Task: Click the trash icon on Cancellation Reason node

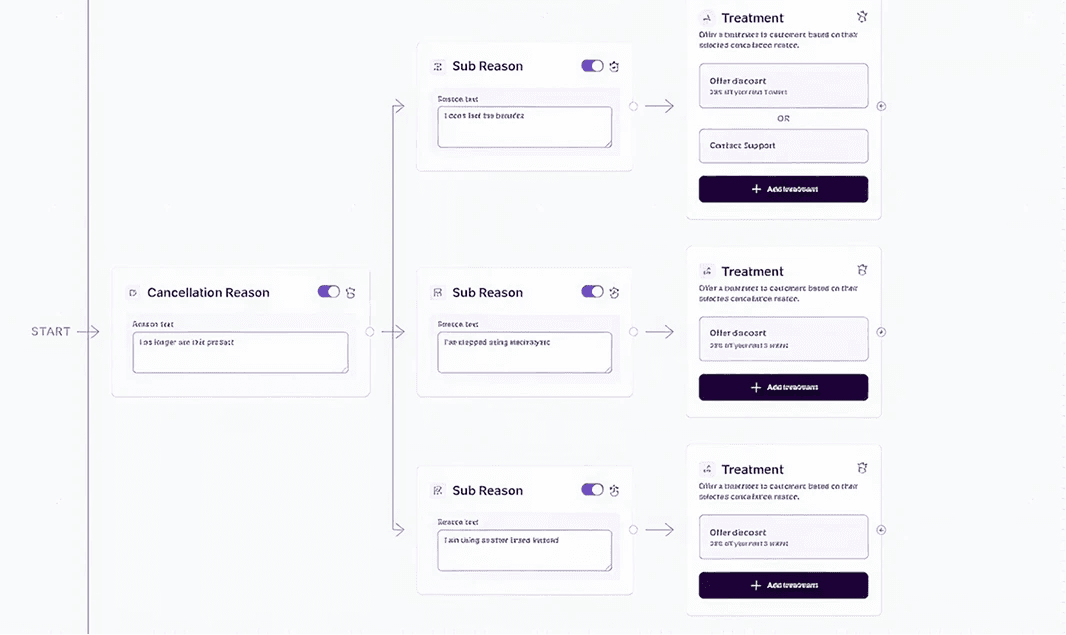Action: (x=351, y=292)
